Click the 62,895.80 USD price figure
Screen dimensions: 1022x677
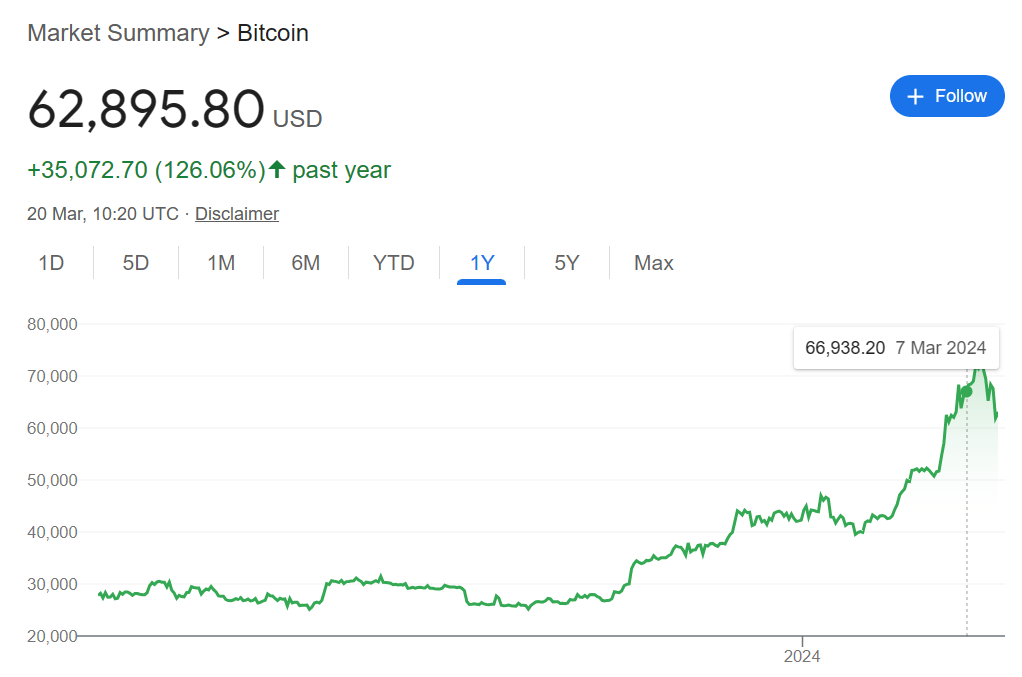tap(175, 109)
